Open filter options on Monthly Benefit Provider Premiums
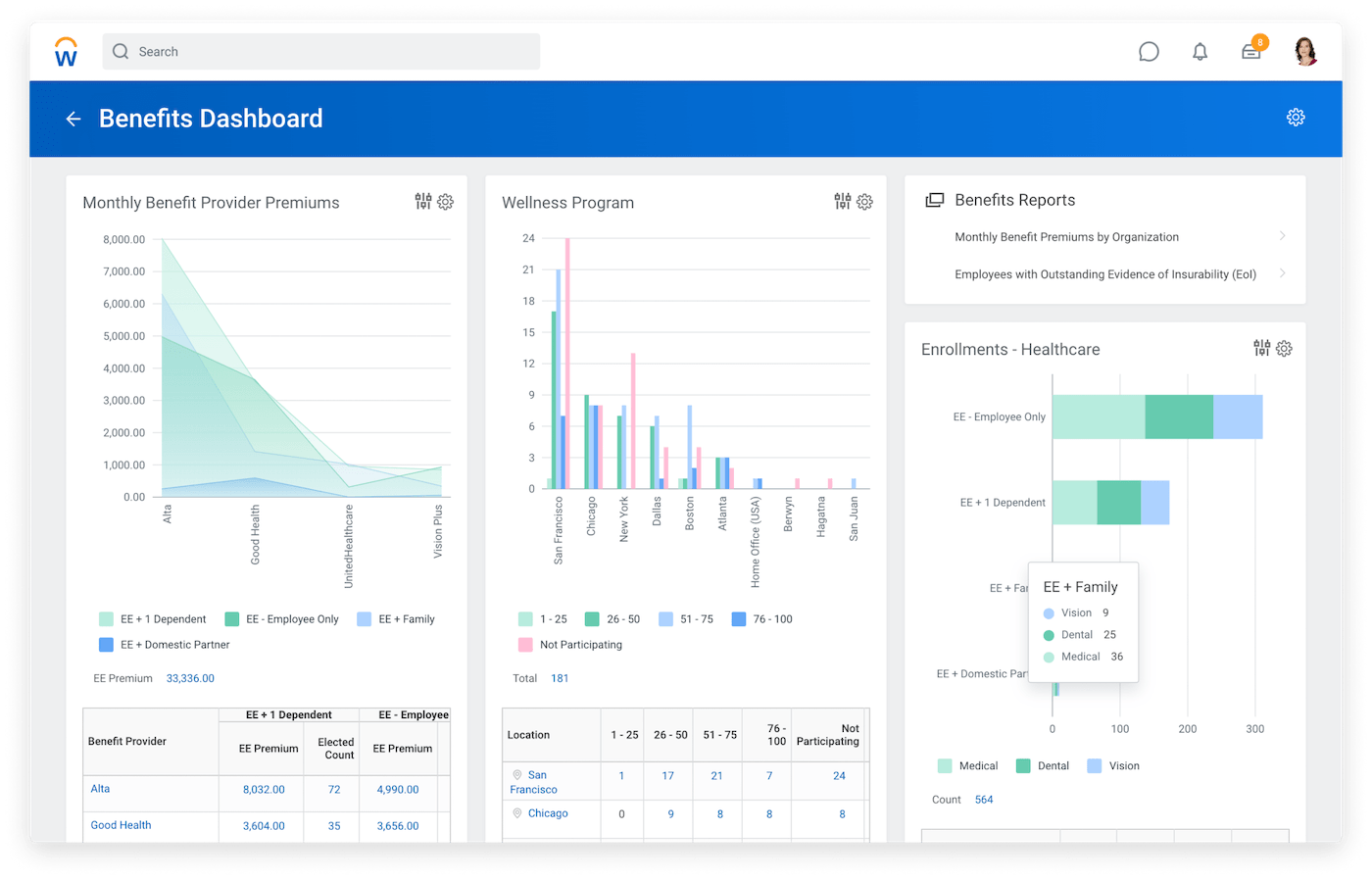This screenshot has width=1372, height=880. pyautogui.click(x=421, y=201)
